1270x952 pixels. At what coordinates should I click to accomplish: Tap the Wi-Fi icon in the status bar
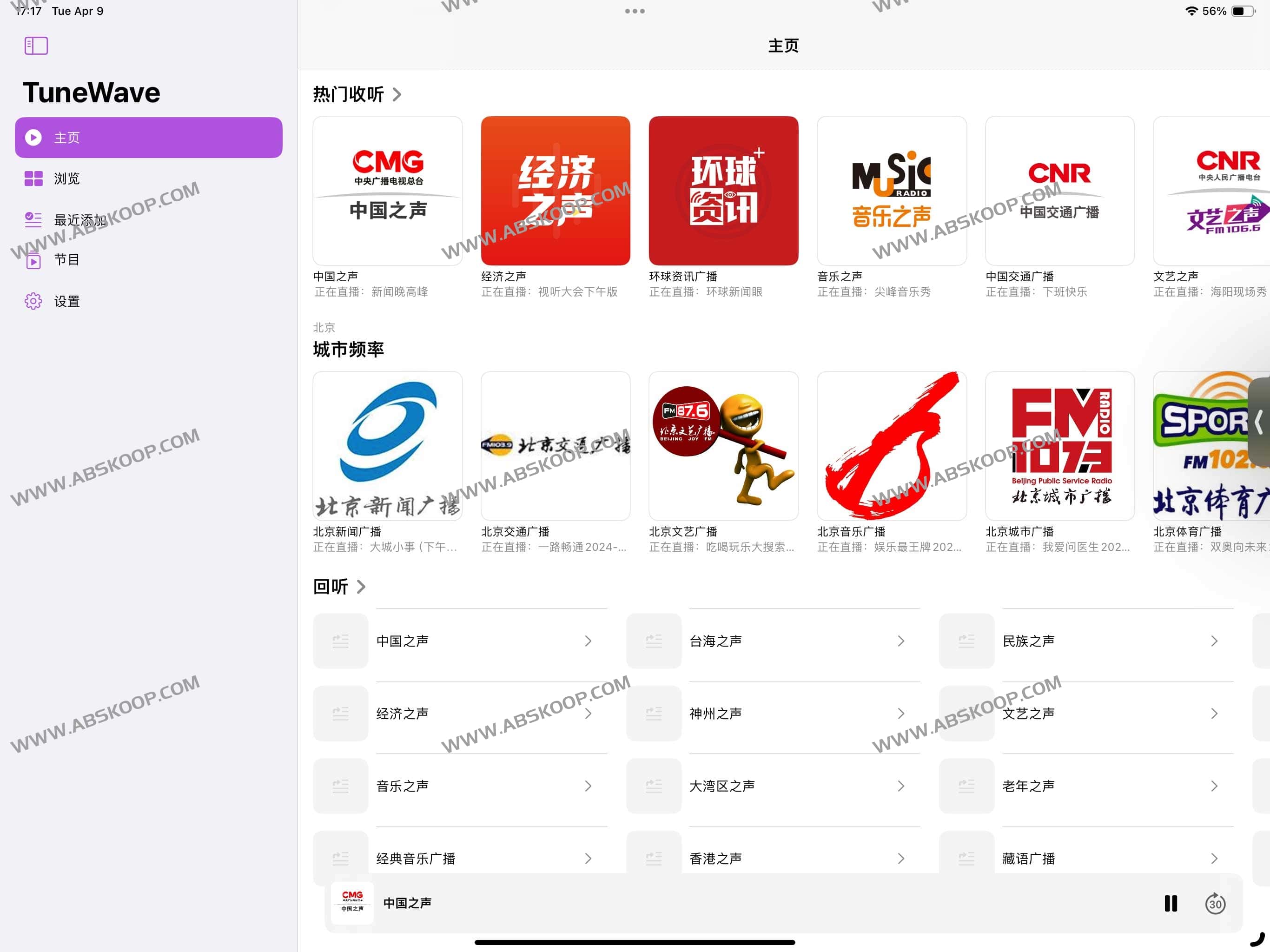point(1193,10)
